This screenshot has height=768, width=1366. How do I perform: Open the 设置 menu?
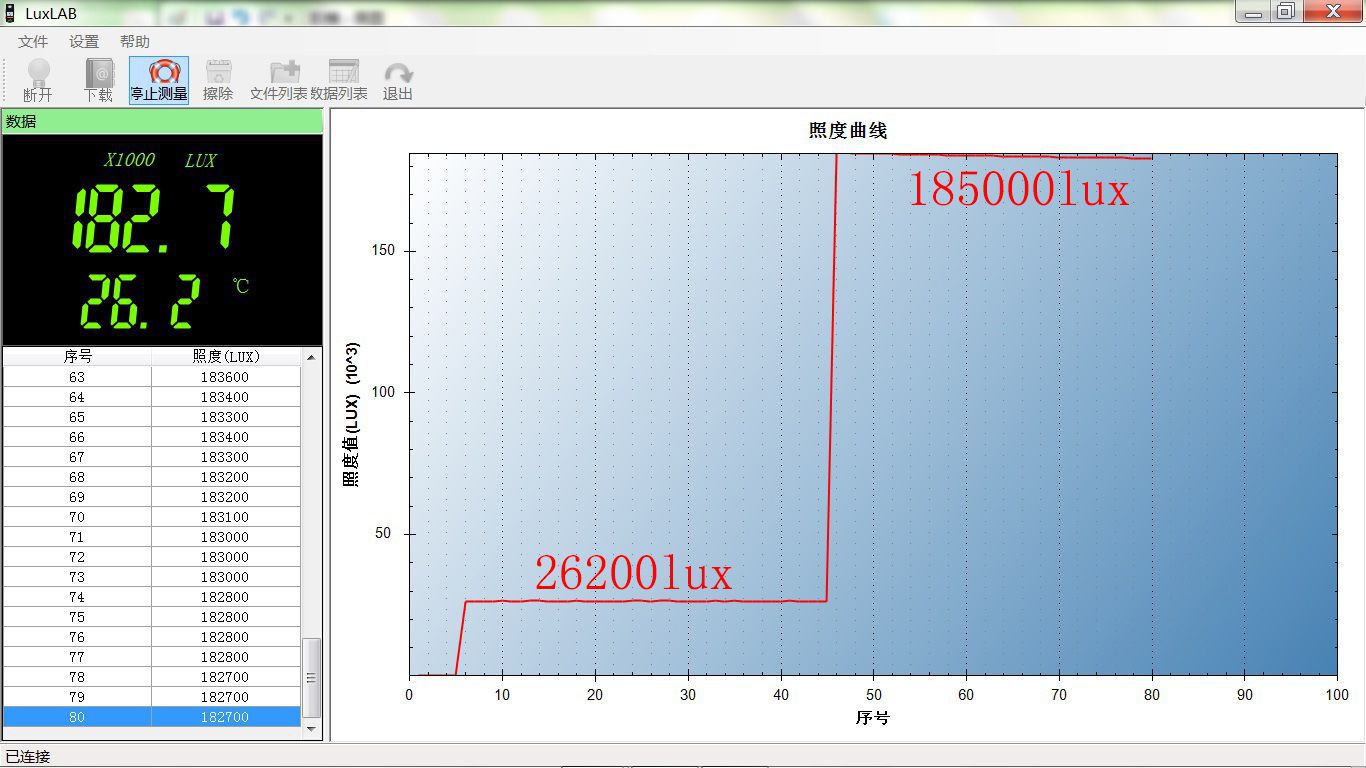click(x=84, y=41)
